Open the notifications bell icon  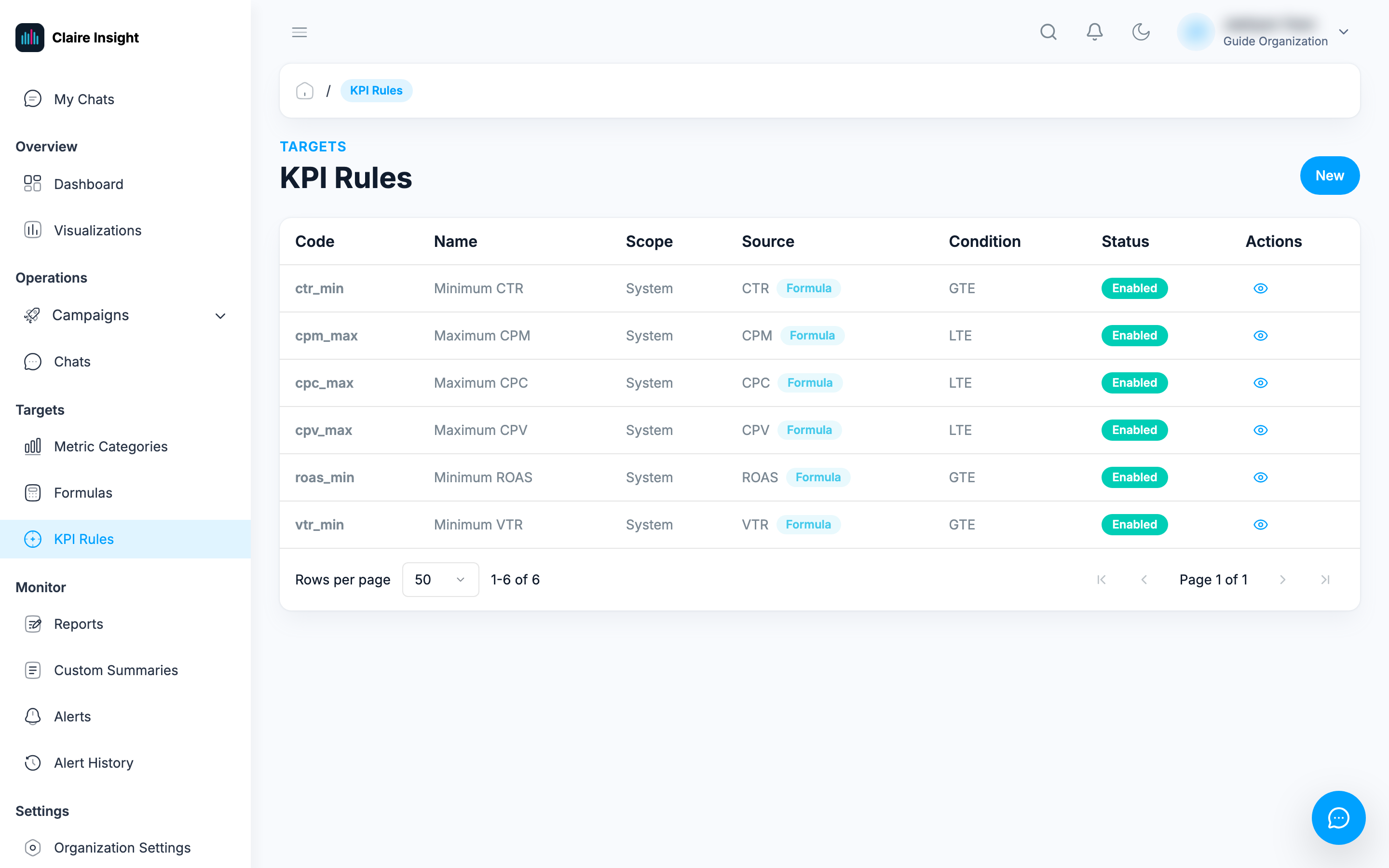[x=1094, y=32]
